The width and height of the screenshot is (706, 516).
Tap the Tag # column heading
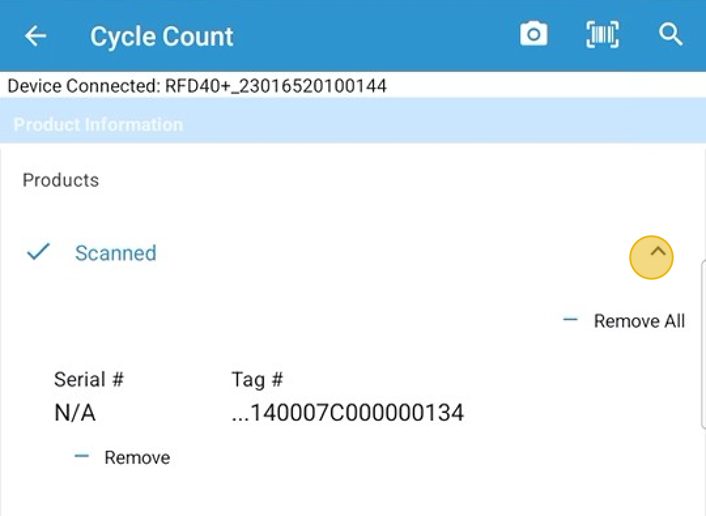coord(257,379)
